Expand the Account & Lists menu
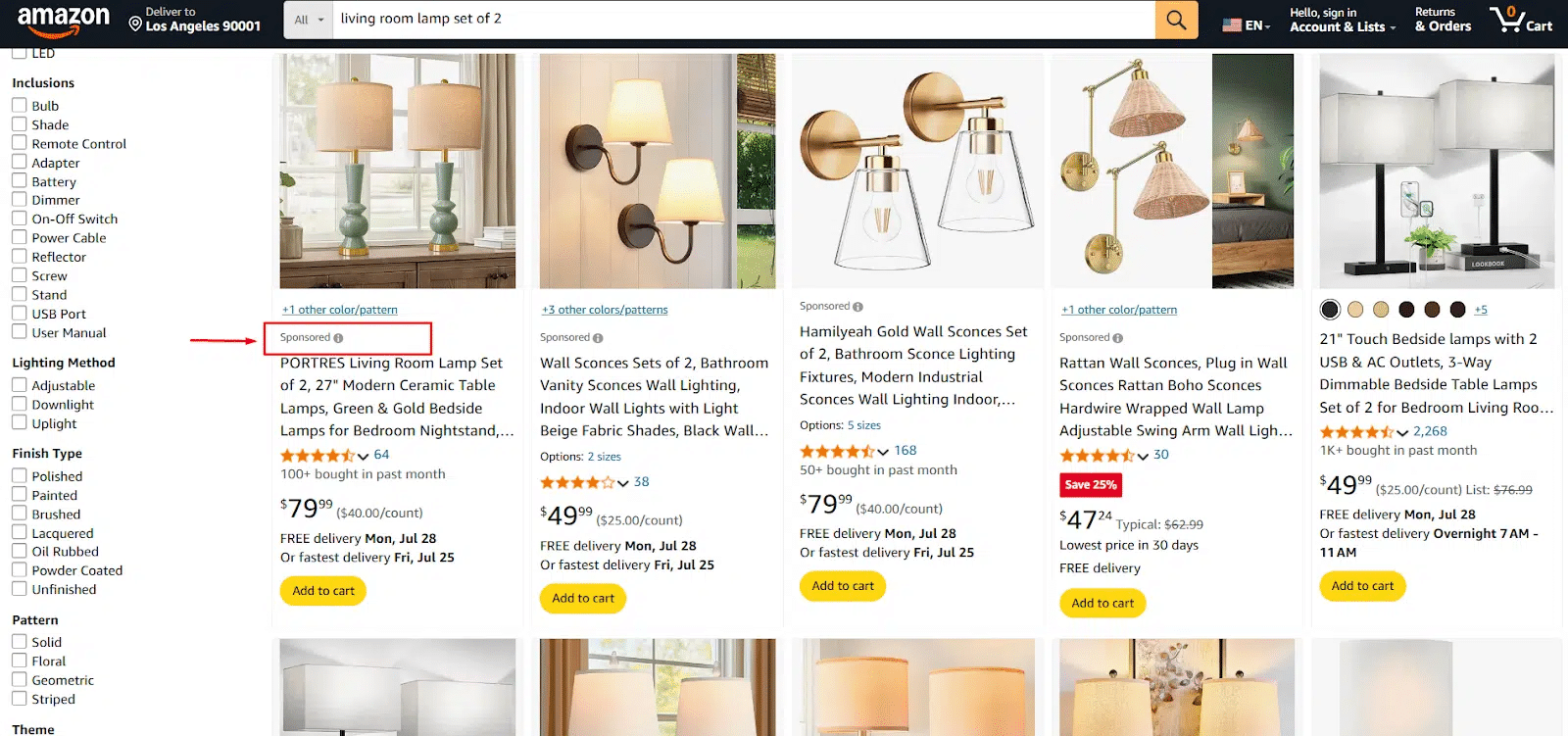This screenshot has height=736, width=1568. coord(1343,26)
